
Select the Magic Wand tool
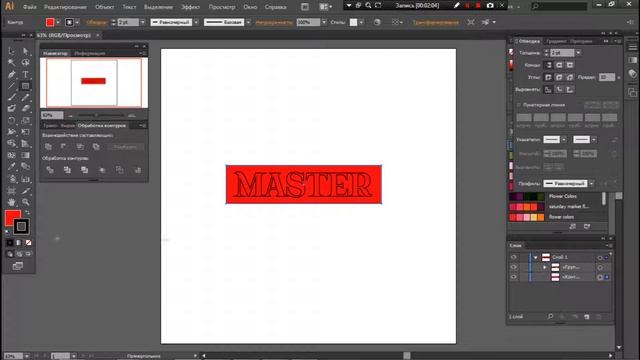(11, 62)
